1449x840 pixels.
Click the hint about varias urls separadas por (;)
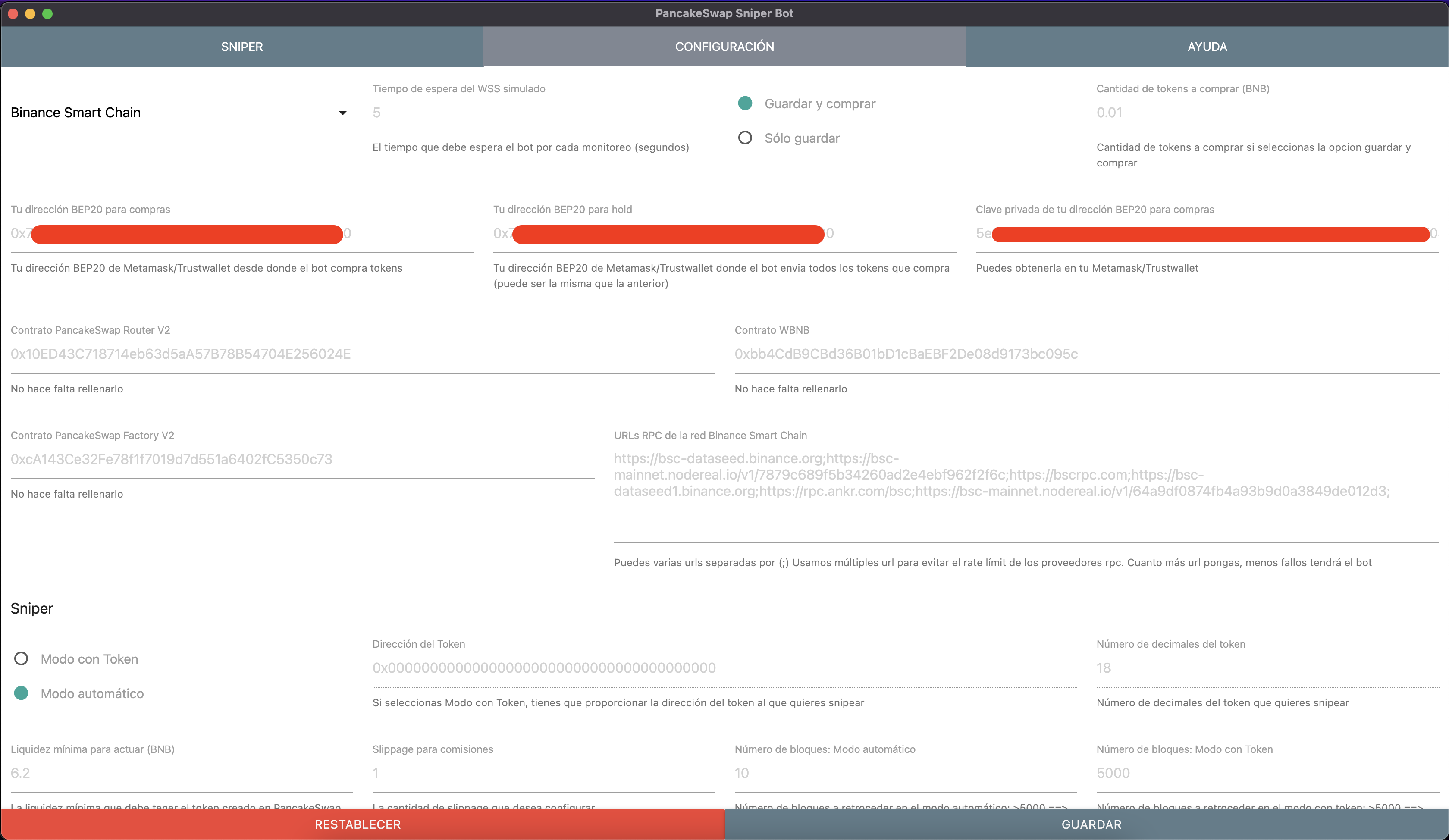(x=992, y=562)
